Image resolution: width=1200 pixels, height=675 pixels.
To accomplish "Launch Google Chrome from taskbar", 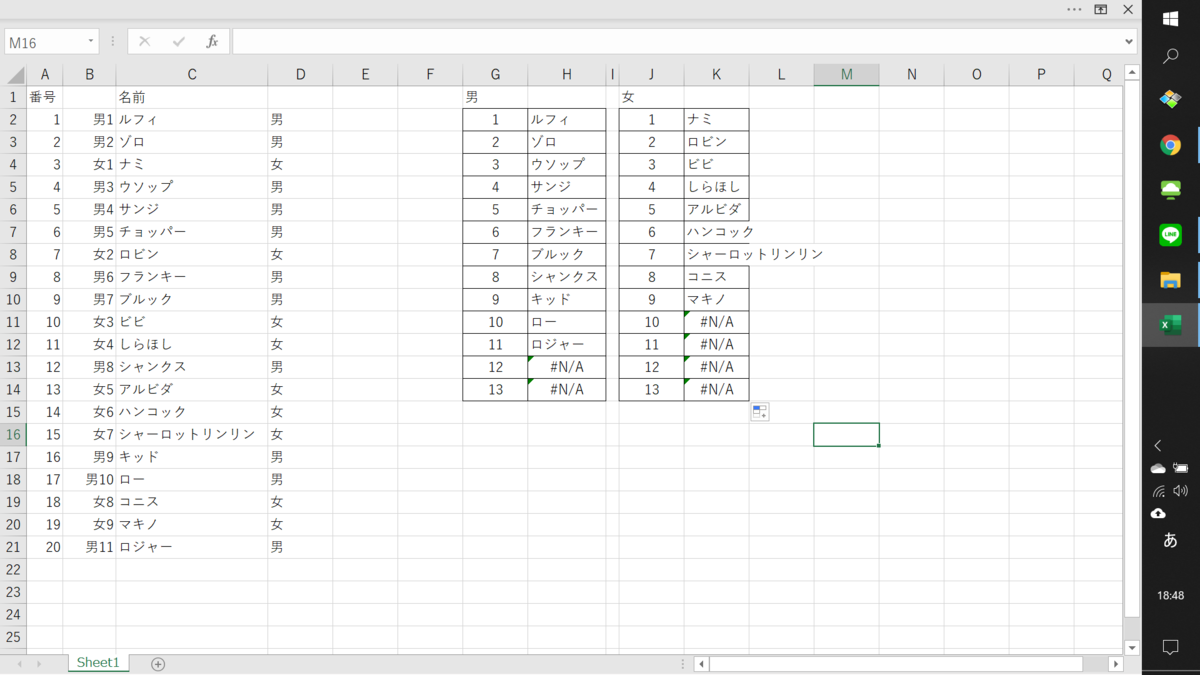I will pyautogui.click(x=1170, y=145).
